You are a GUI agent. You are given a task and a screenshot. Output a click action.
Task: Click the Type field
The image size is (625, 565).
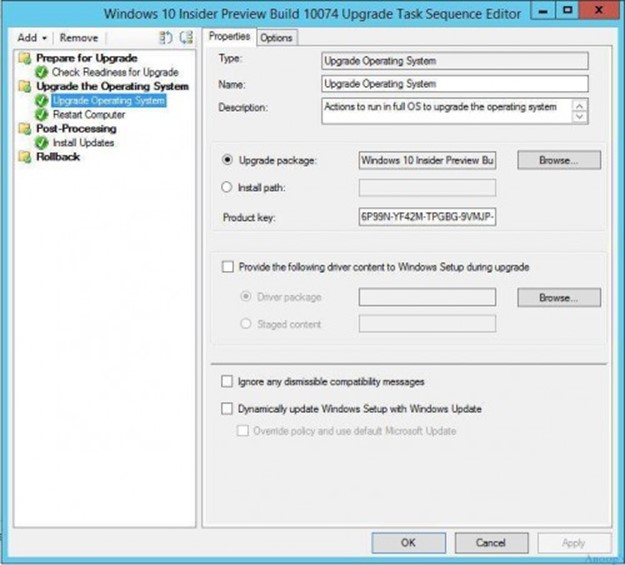455,61
